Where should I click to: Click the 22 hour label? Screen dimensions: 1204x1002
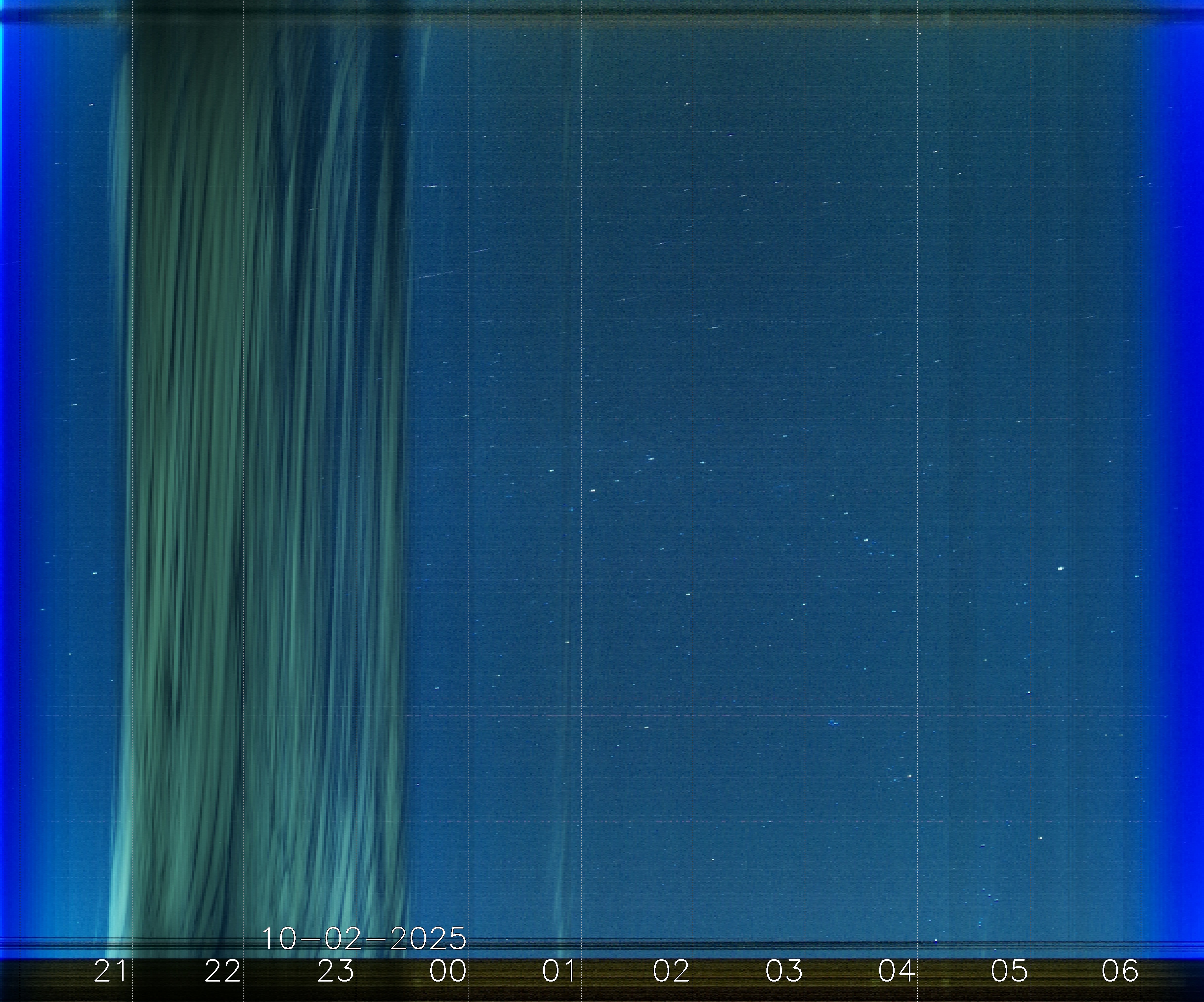click(x=222, y=971)
